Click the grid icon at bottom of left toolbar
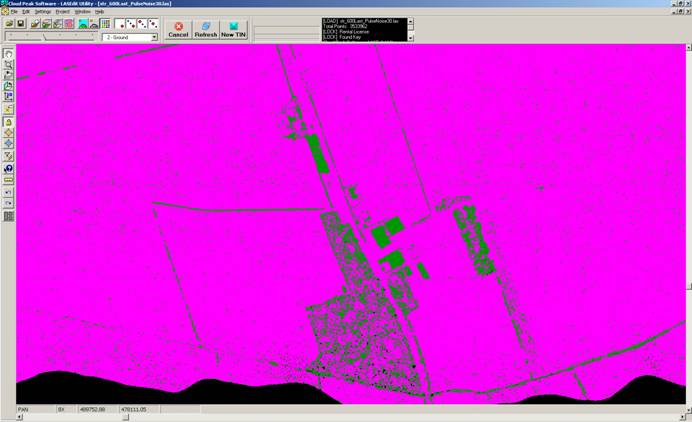The width and height of the screenshot is (692, 422). [x=9, y=215]
